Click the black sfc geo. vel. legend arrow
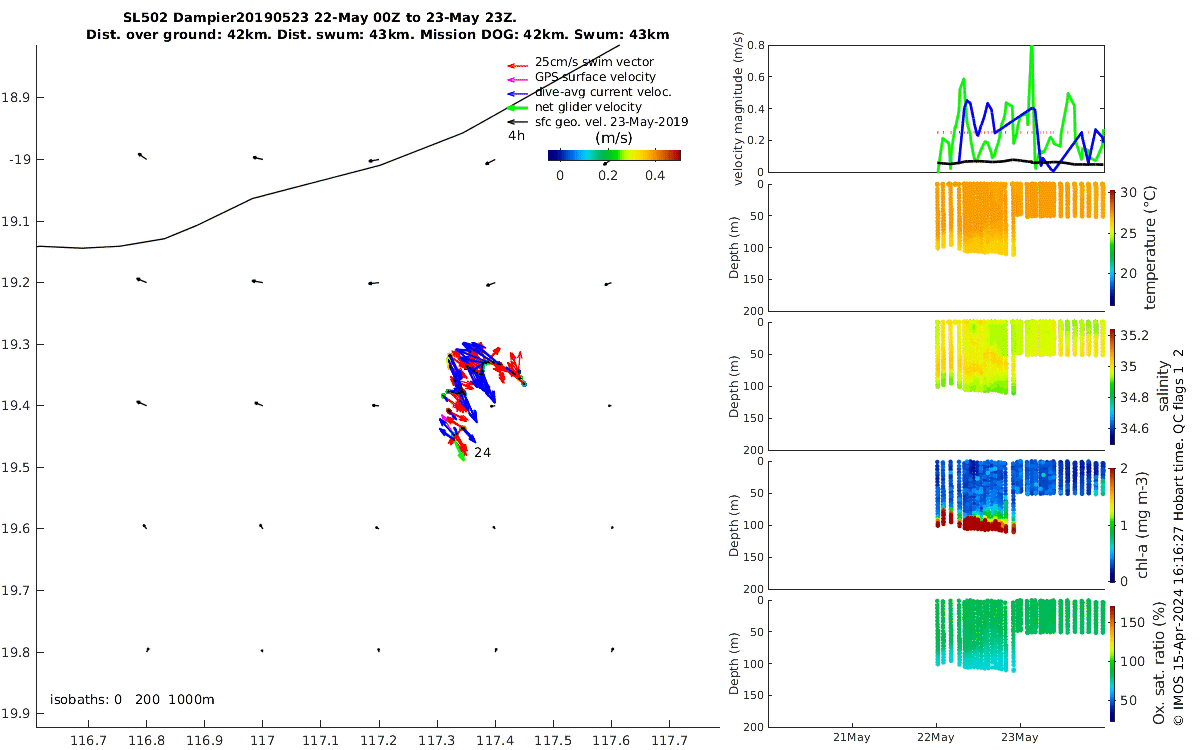 517,122
